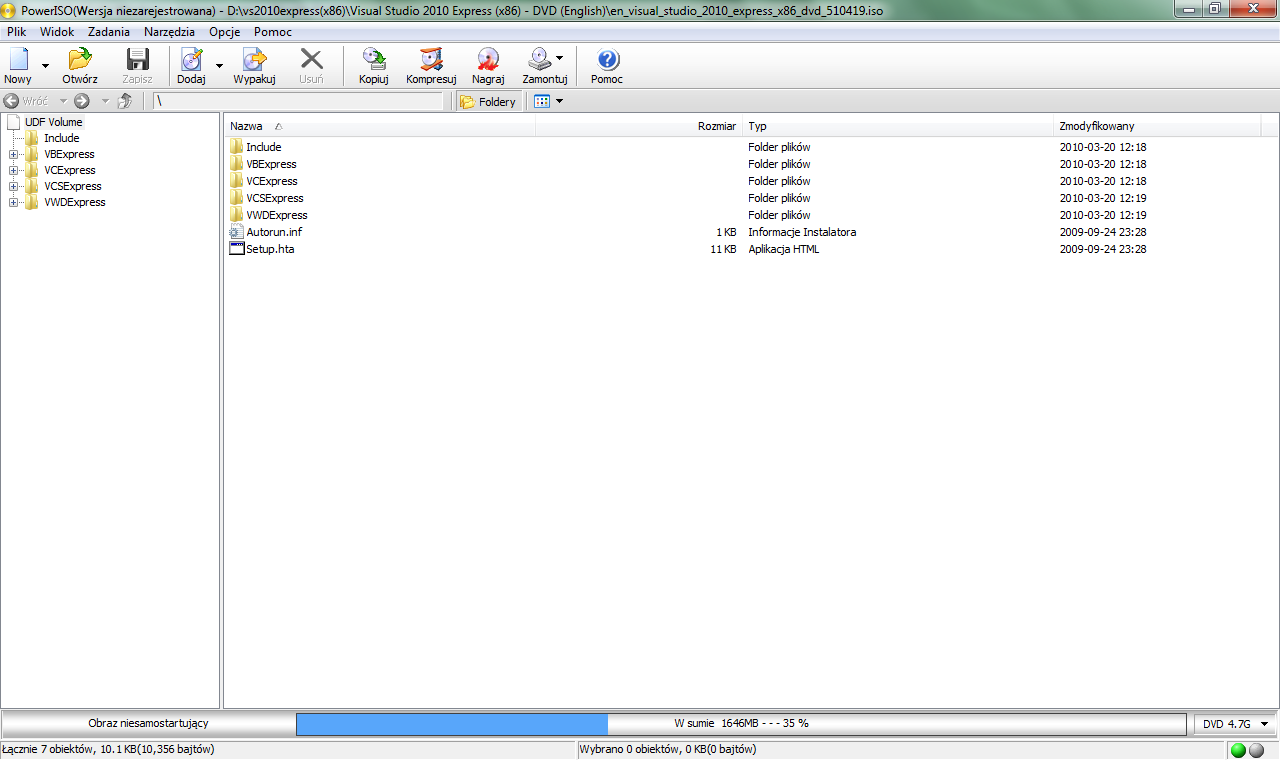
Task: Burn the image using the Nagraj icon
Action: pos(488,60)
